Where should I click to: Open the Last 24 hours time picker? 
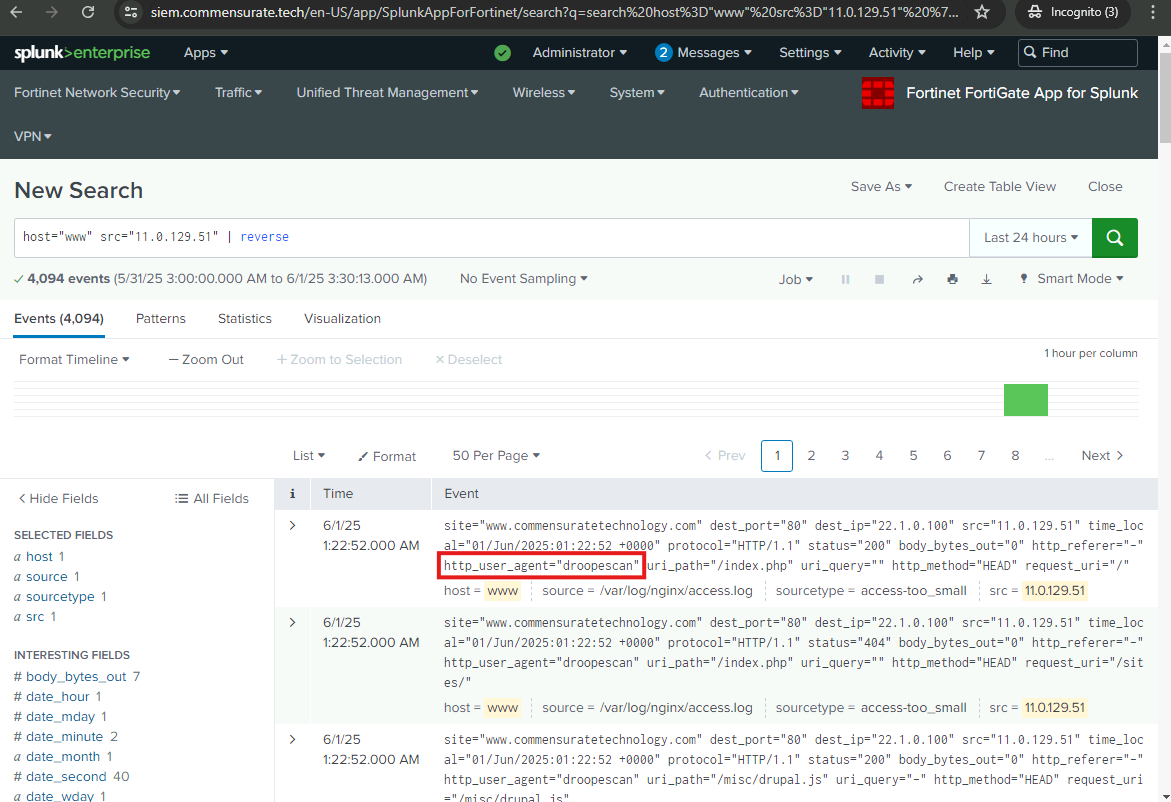[x=1030, y=238]
